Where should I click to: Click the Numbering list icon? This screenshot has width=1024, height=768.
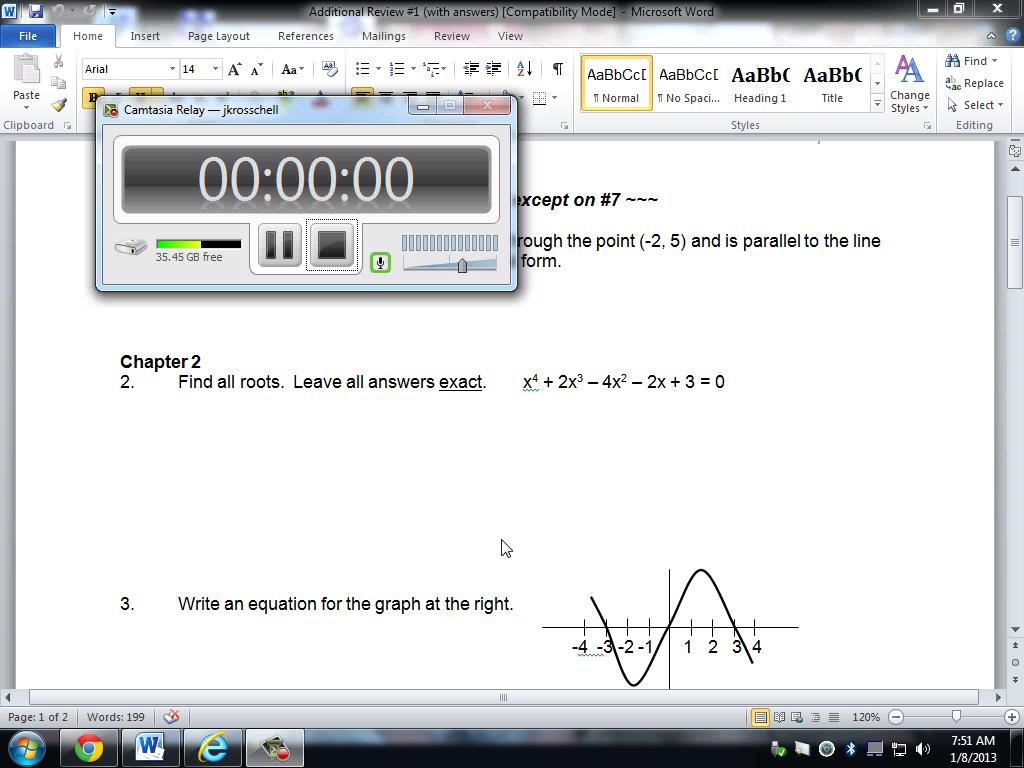coord(396,69)
